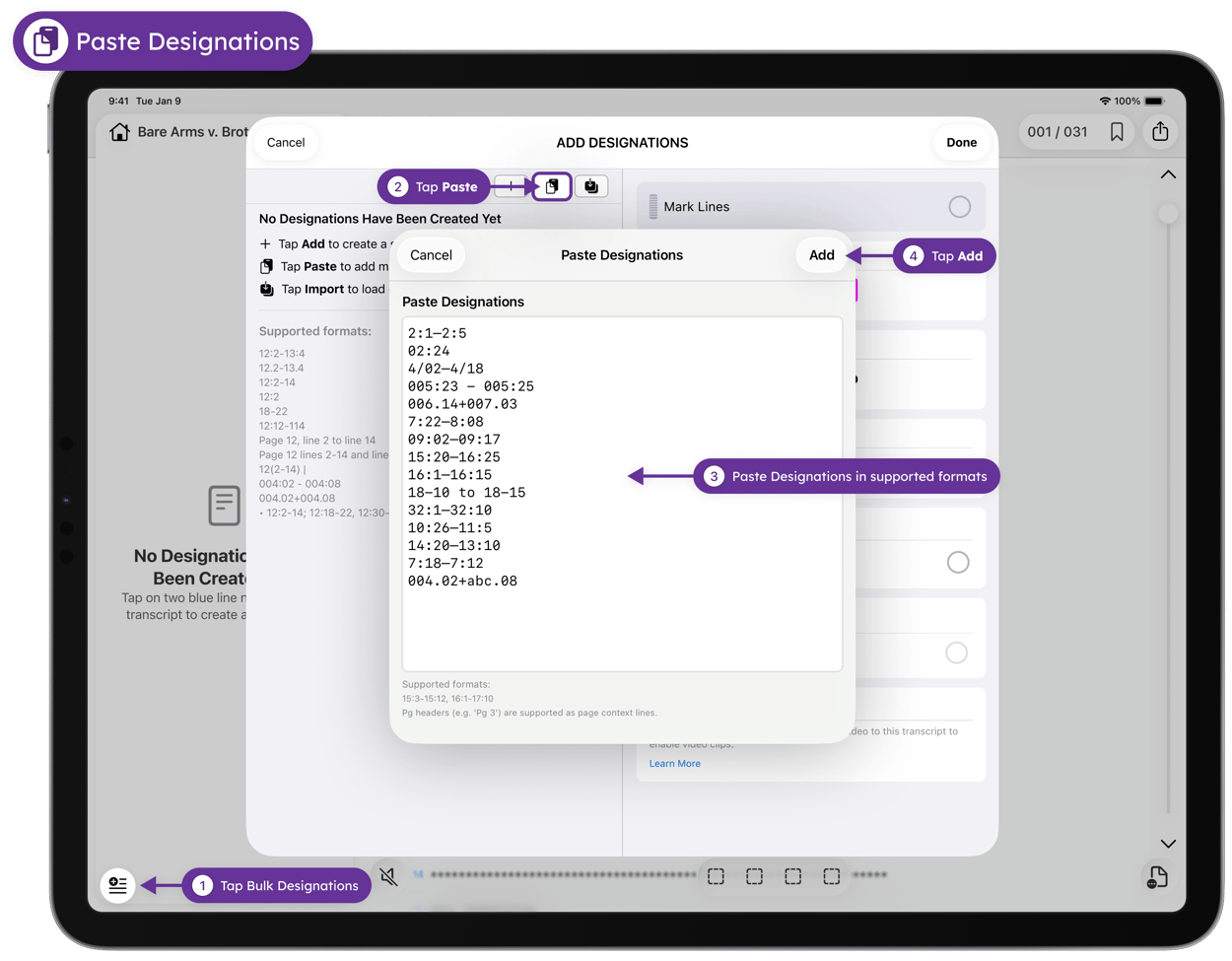
Task: Place cursor on line 006.14+007.03
Action: coord(462,404)
